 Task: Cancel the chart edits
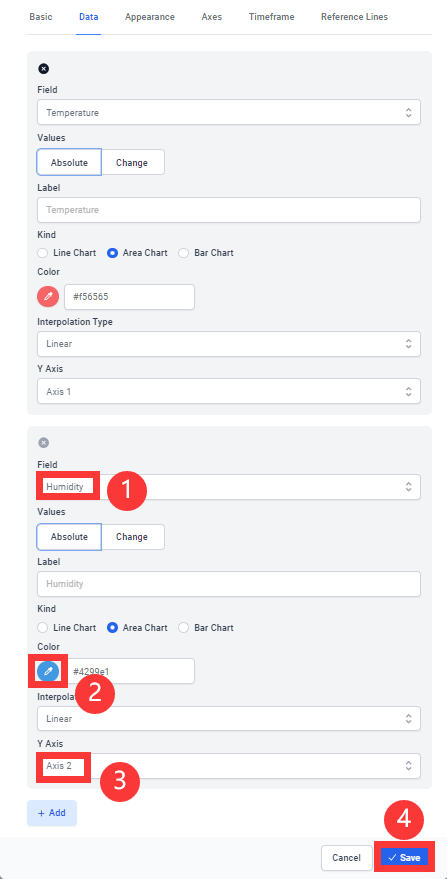click(x=346, y=858)
